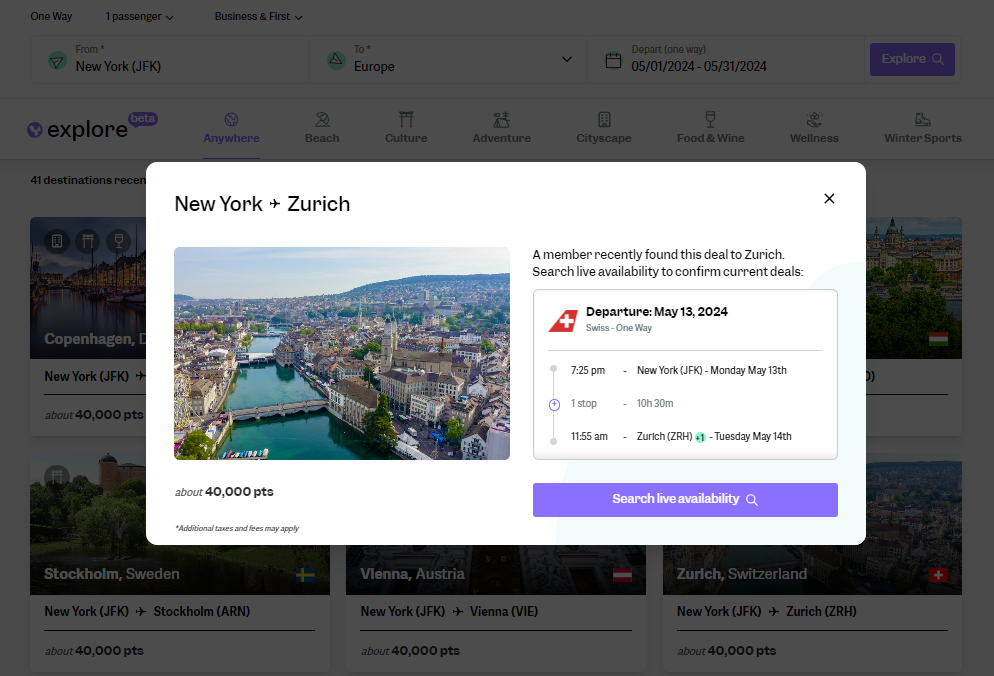
Task: Select the Beach category icon
Action: point(322,117)
